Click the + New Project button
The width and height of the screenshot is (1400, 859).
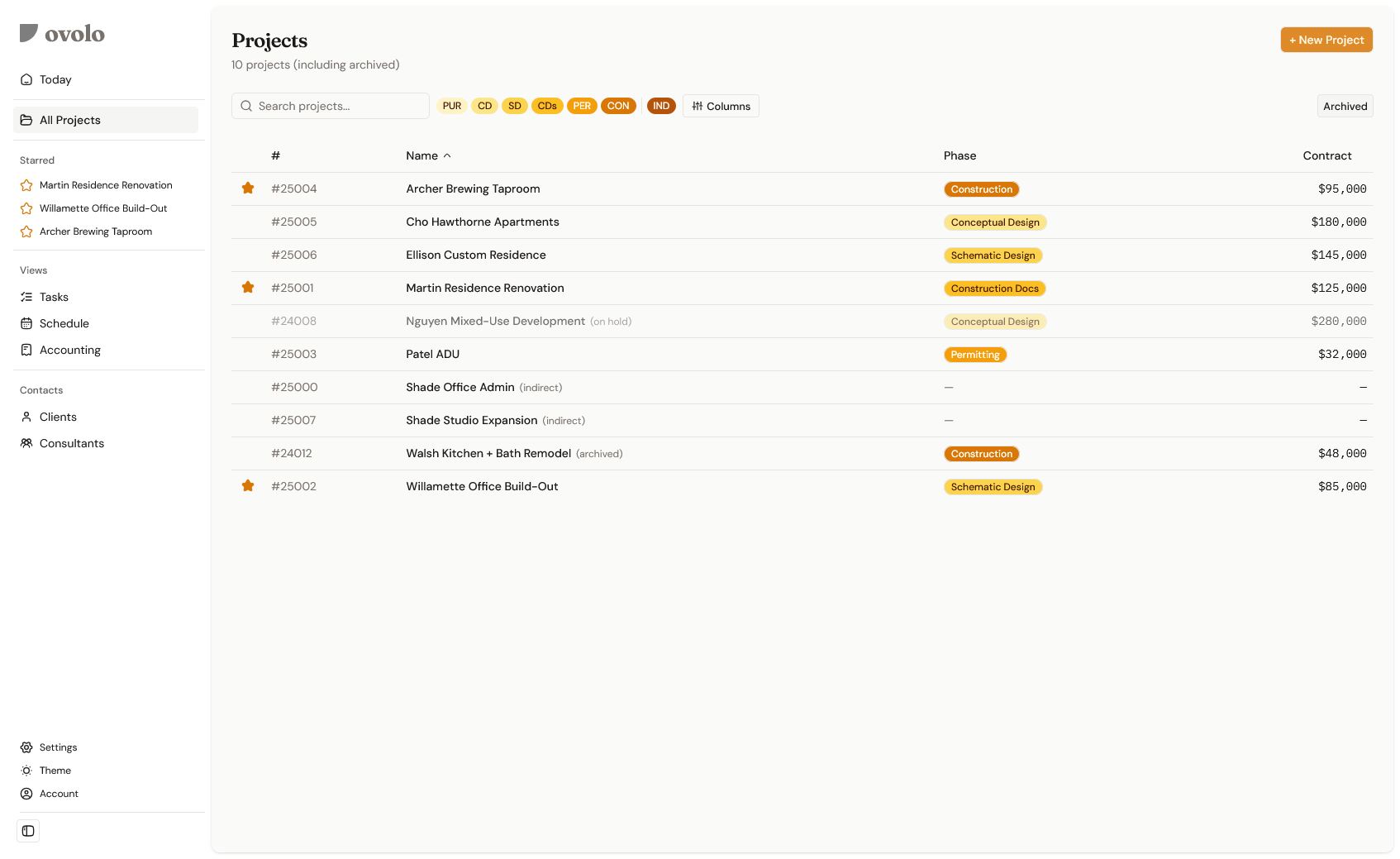coord(1326,39)
